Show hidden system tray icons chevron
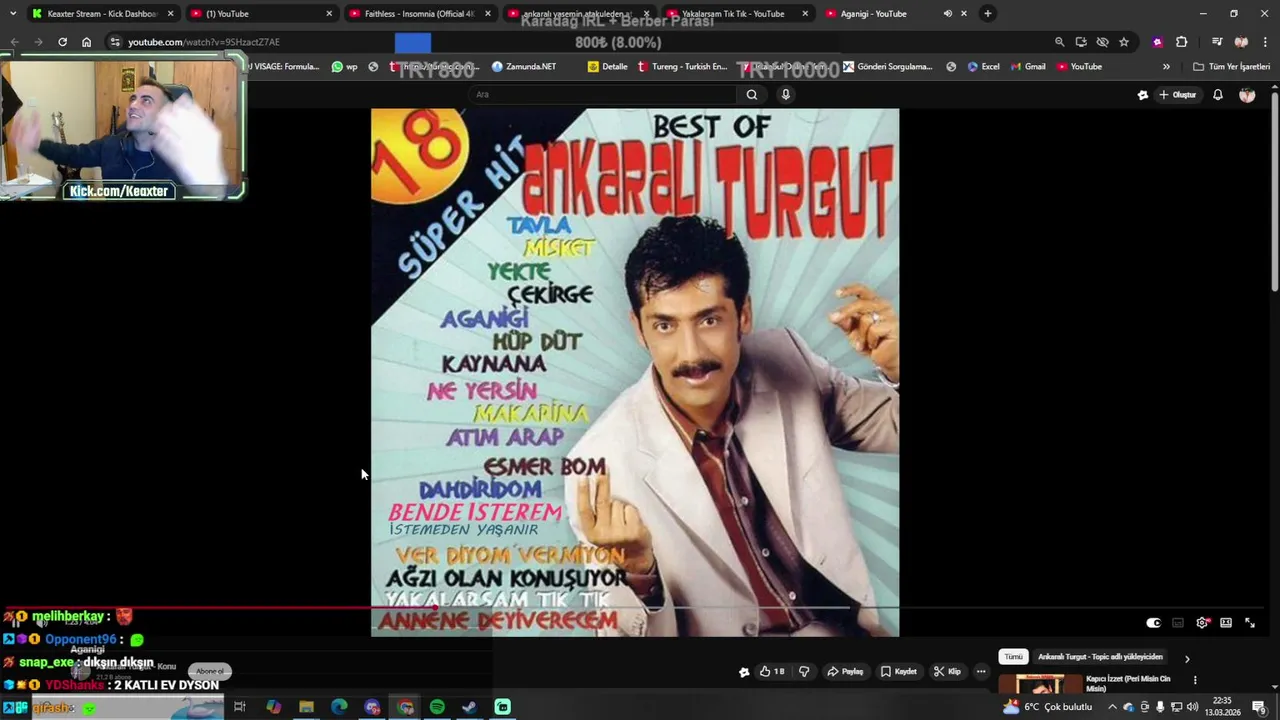The width and height of the screenshot is (1280, 720). [x=1112, y=707]
